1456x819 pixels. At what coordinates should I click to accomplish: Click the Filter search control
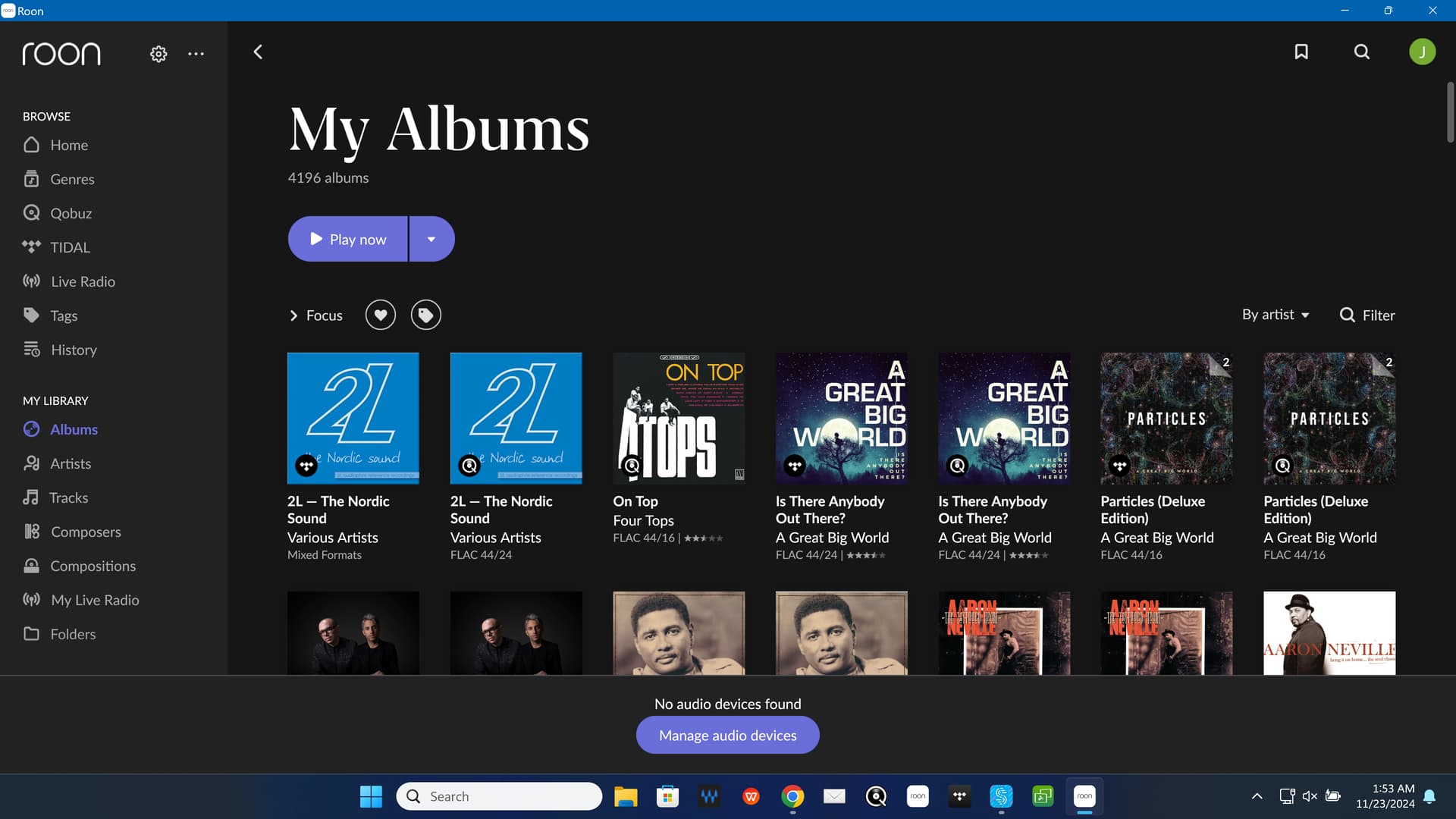(1367, 315)
